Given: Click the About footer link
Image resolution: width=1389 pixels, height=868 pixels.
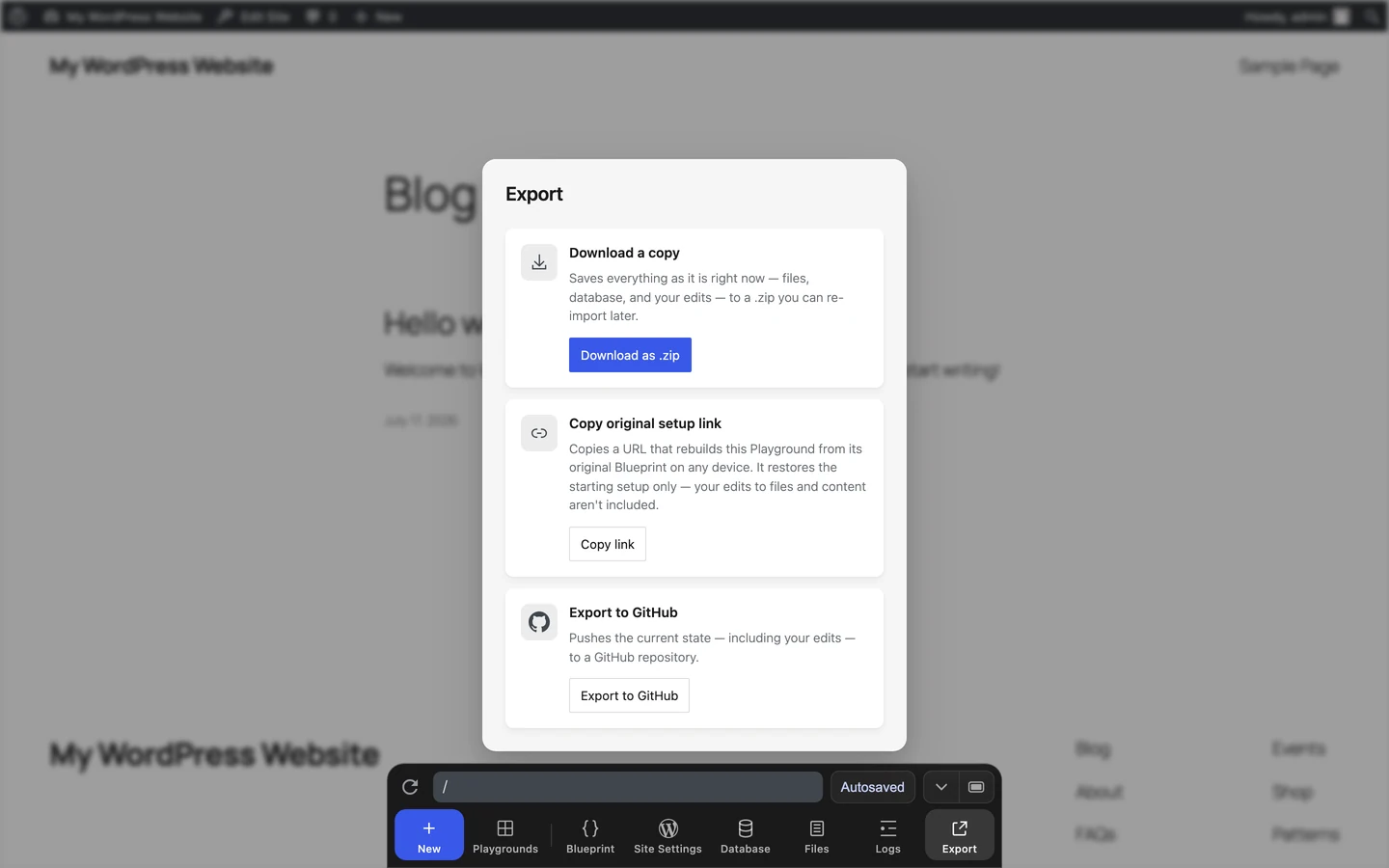Looking at the screenshot, I should [1100, 792].
